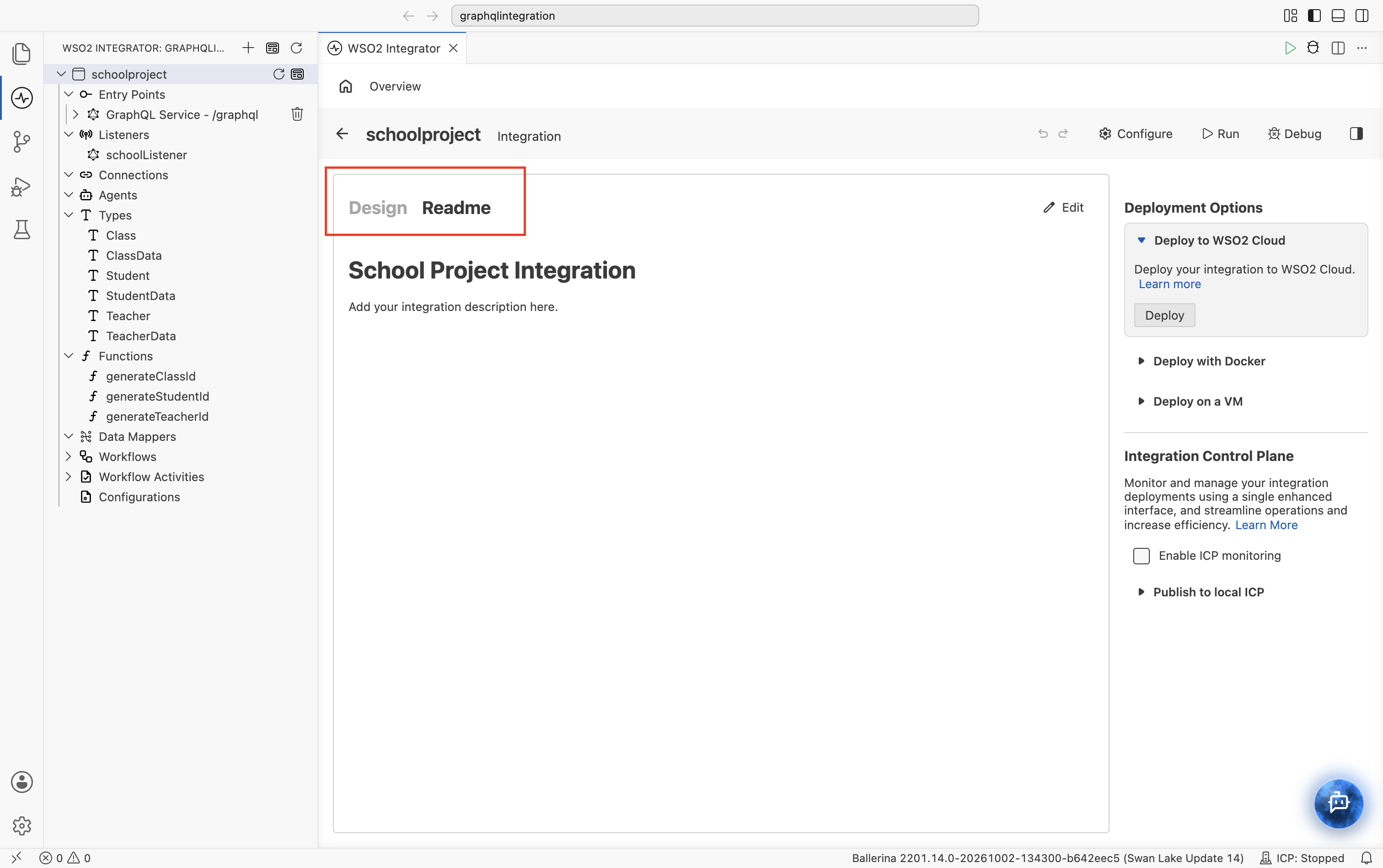Click the Deploy button
Screen dimensions: 1383x868
(1164, 315)
